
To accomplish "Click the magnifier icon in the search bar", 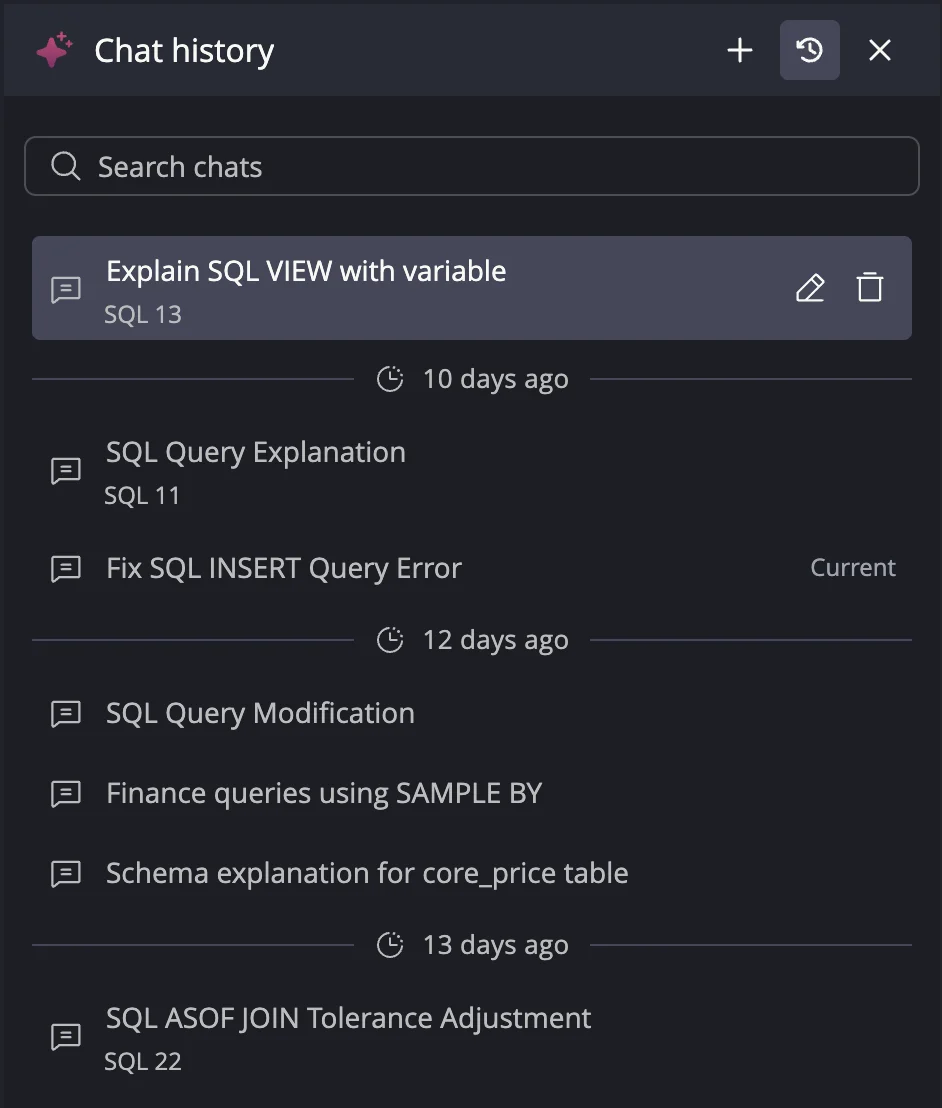I will pos(64,165).
